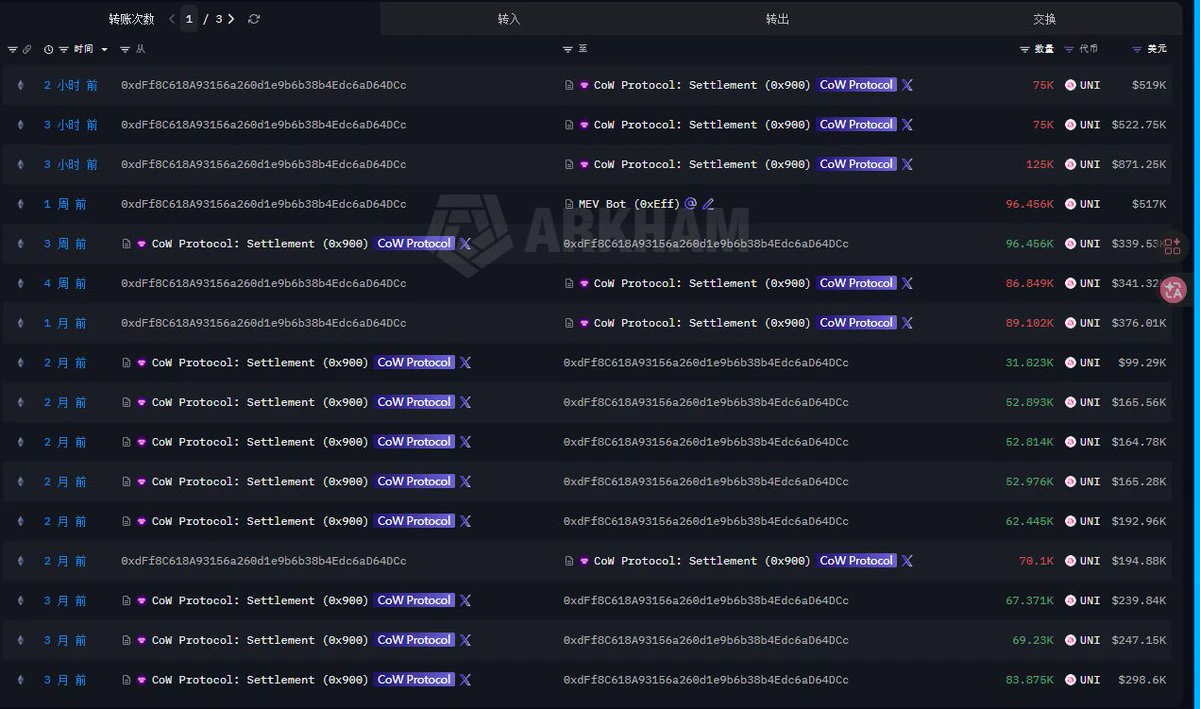The height and width of the screenshot is (709, 1200).
Task: Click the '2 小时 前' timestamp link
Action: tap(71, 85)
